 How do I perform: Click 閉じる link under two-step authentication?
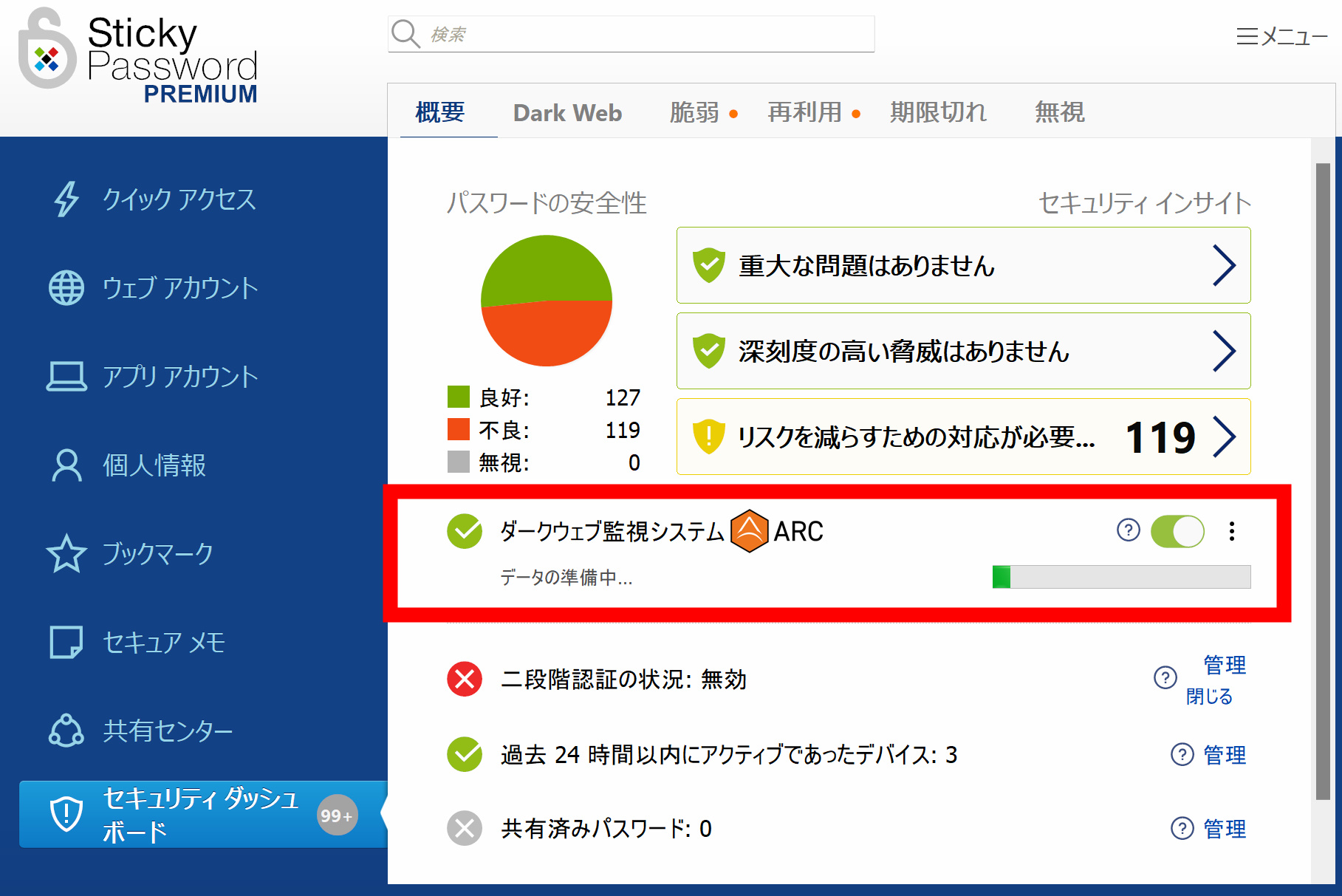click(x=1209, y=697)
